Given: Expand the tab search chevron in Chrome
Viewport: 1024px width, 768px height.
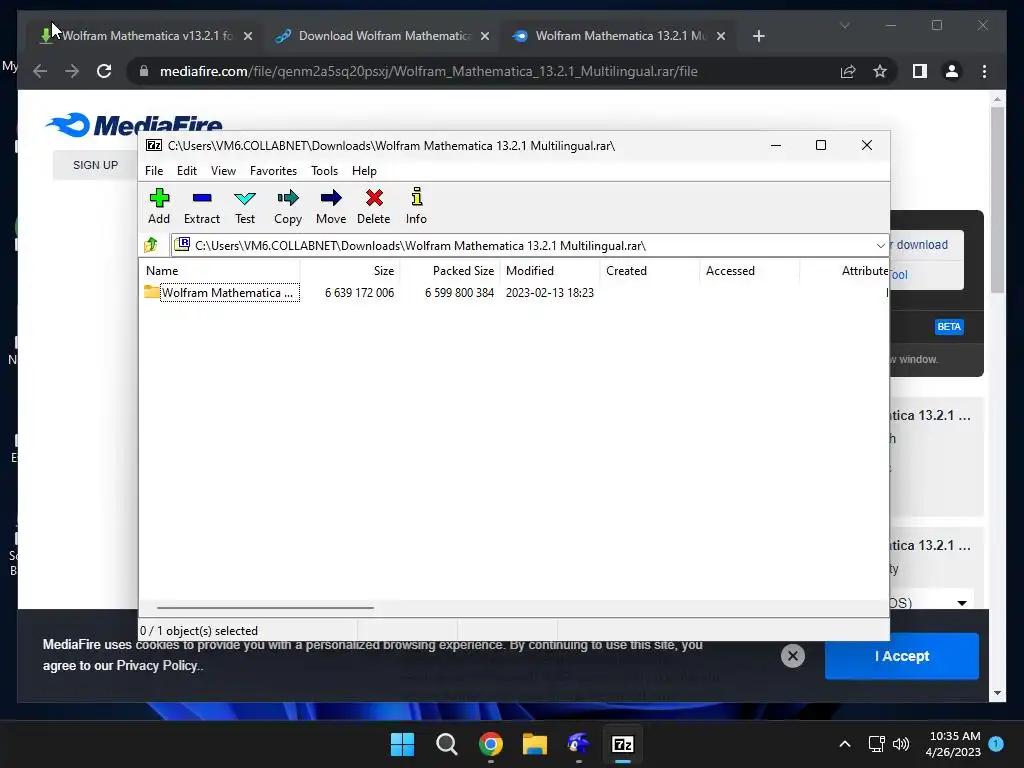Looking at the screenshot, I should tap(844, 25).
